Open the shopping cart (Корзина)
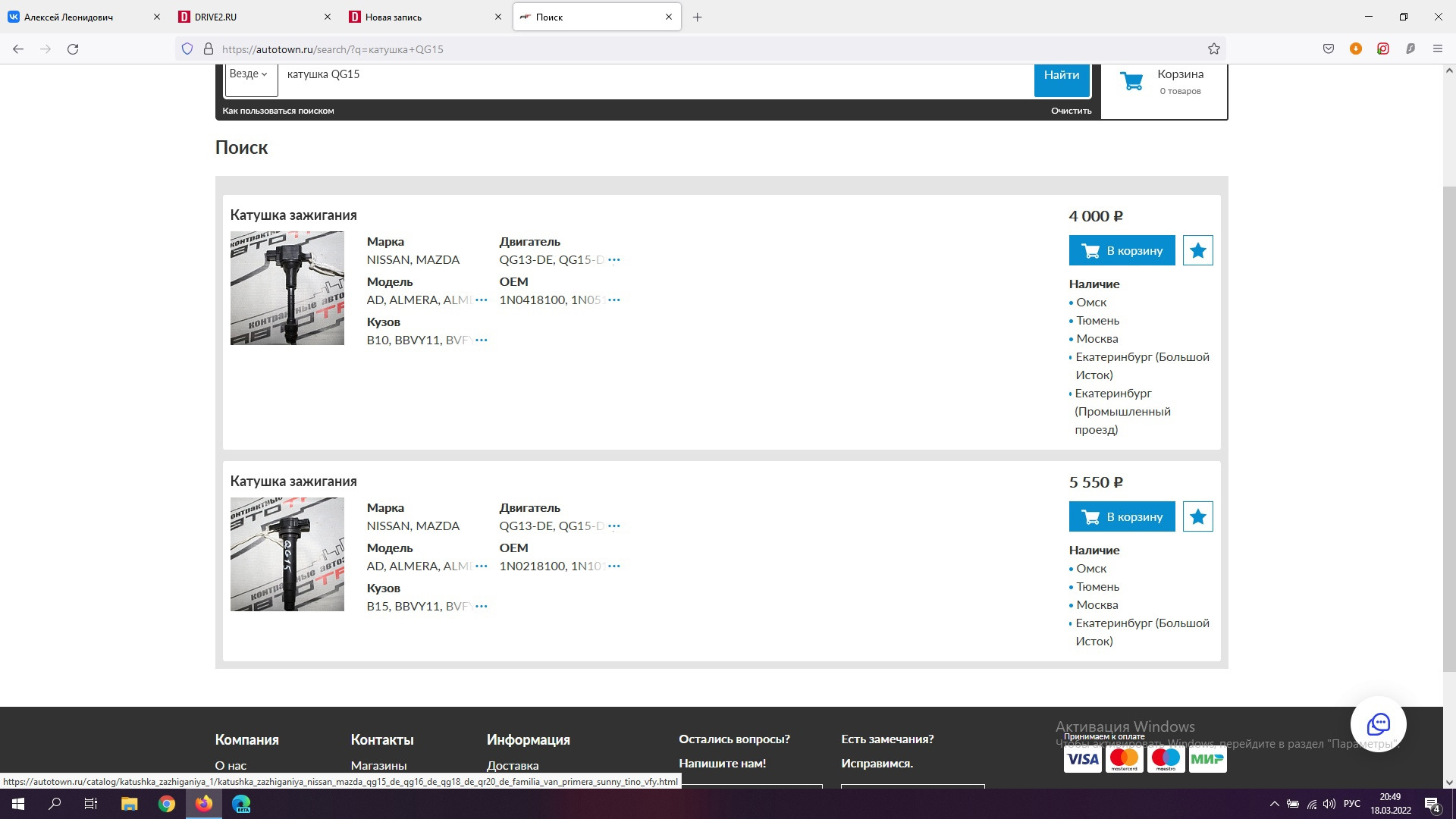This screenshot has width=1456, height=819. coord(1164,81)
